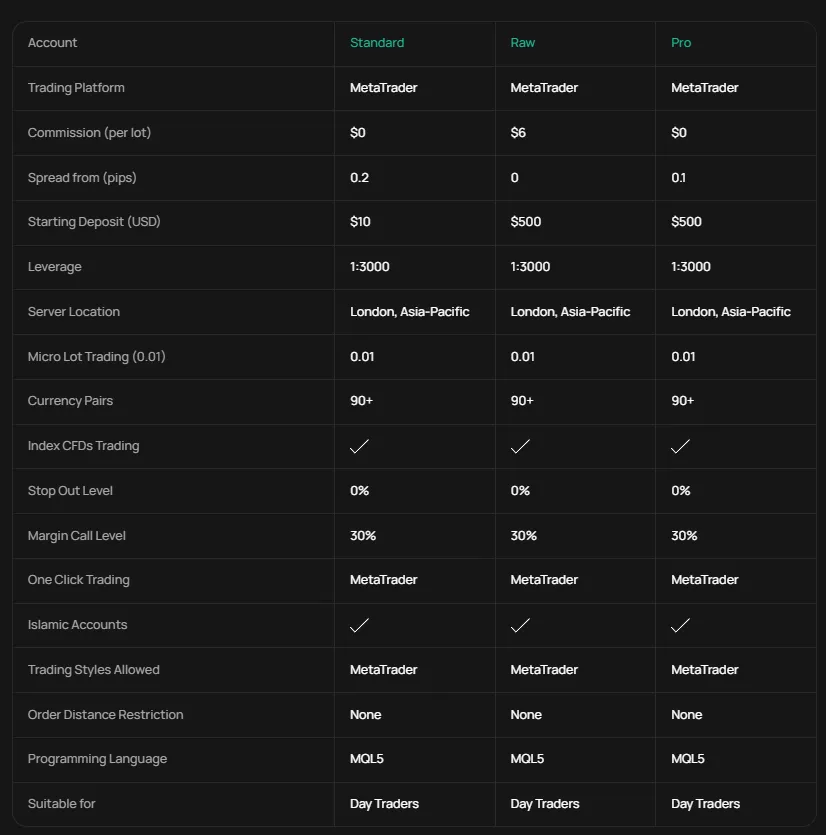Click the Margin Call Level row label
The image size is (826, 835).
click(77, 536)
